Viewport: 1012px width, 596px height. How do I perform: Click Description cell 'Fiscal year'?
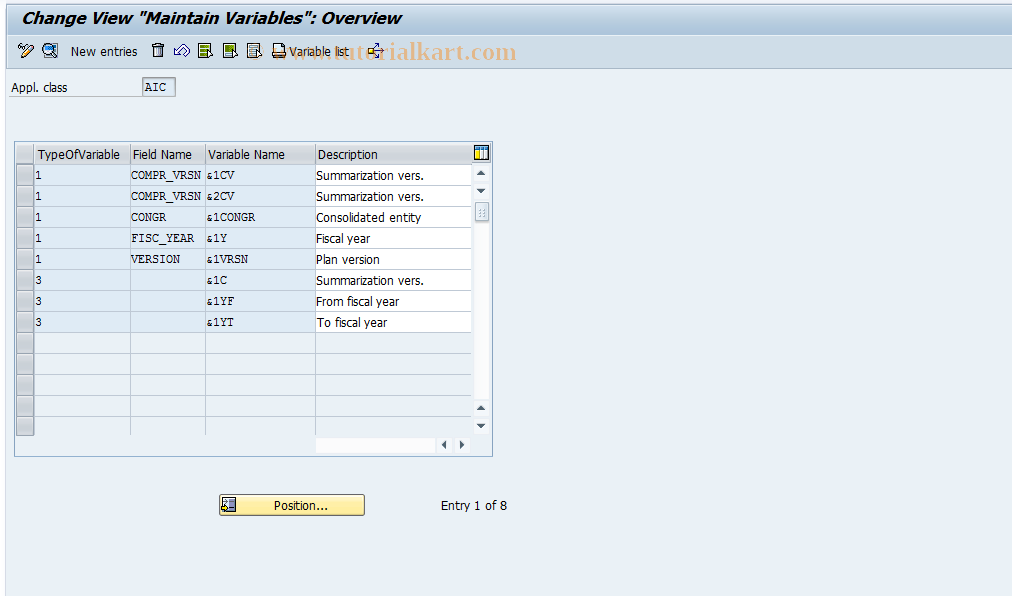tap(393, 238)
